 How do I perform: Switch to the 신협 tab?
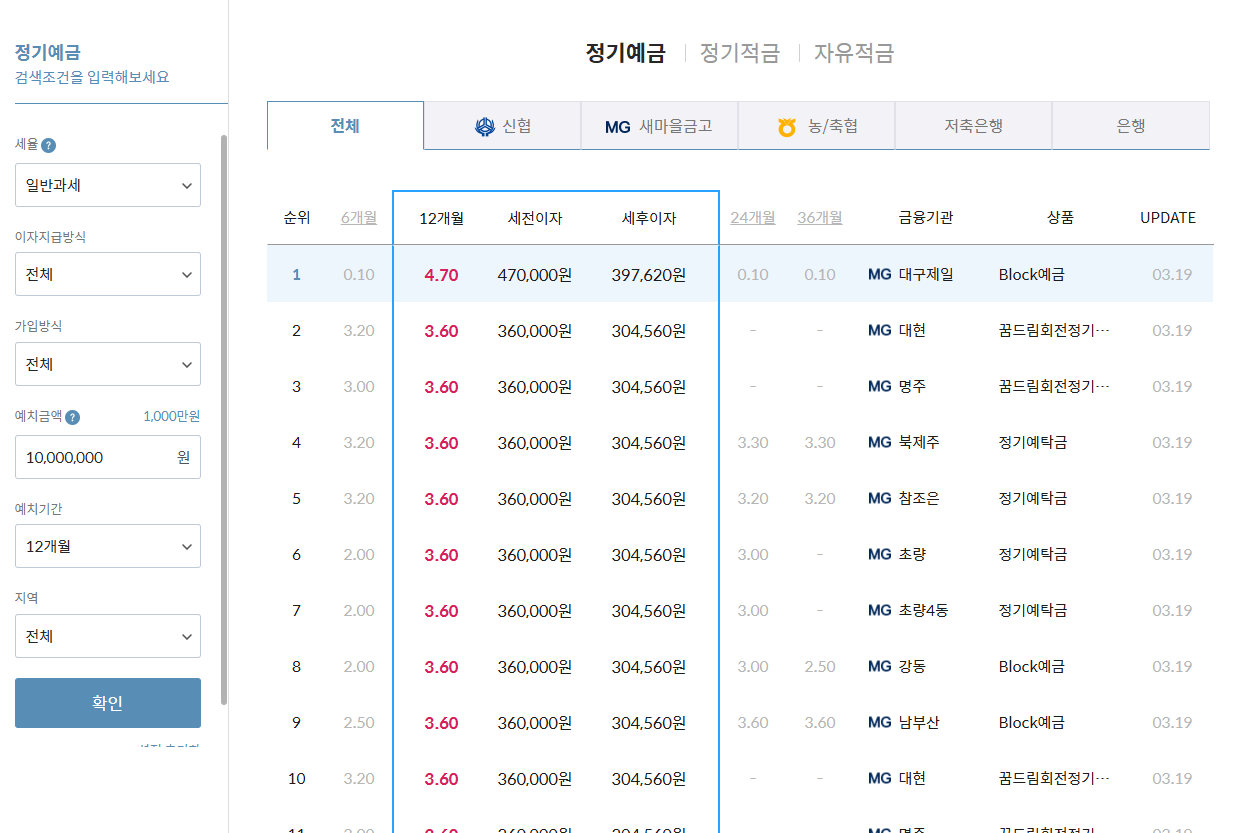tap(502, 126)
